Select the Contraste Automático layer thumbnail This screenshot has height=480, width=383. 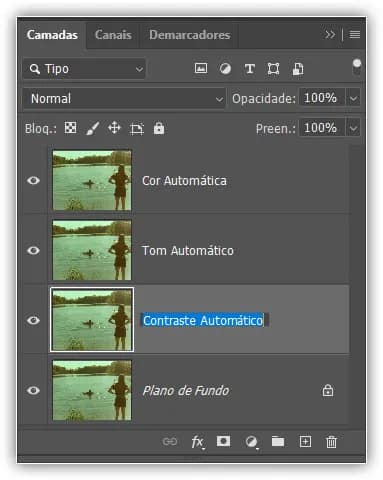coord(92,320)
